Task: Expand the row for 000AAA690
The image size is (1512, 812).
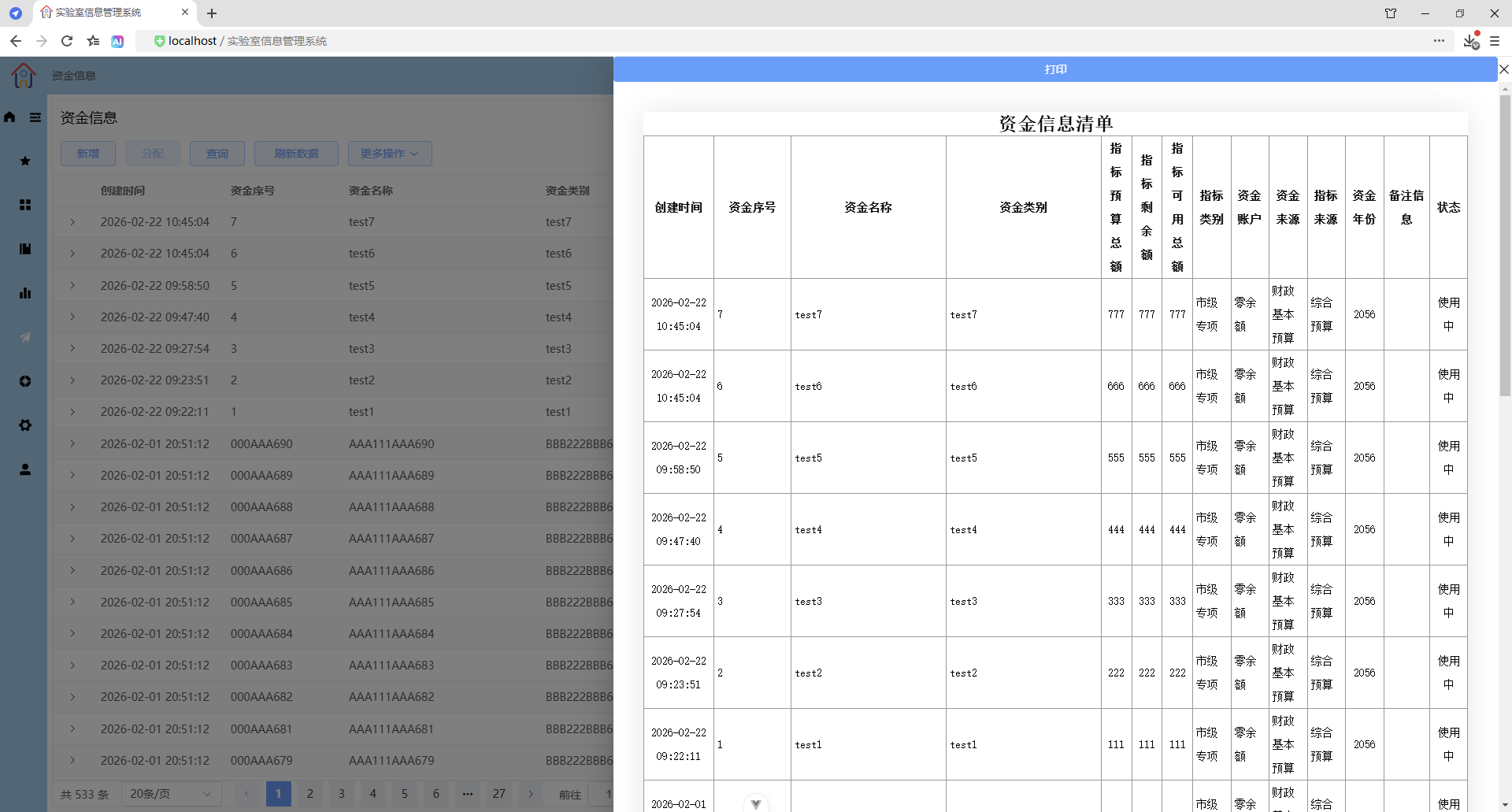Action: tap(72, 443)
